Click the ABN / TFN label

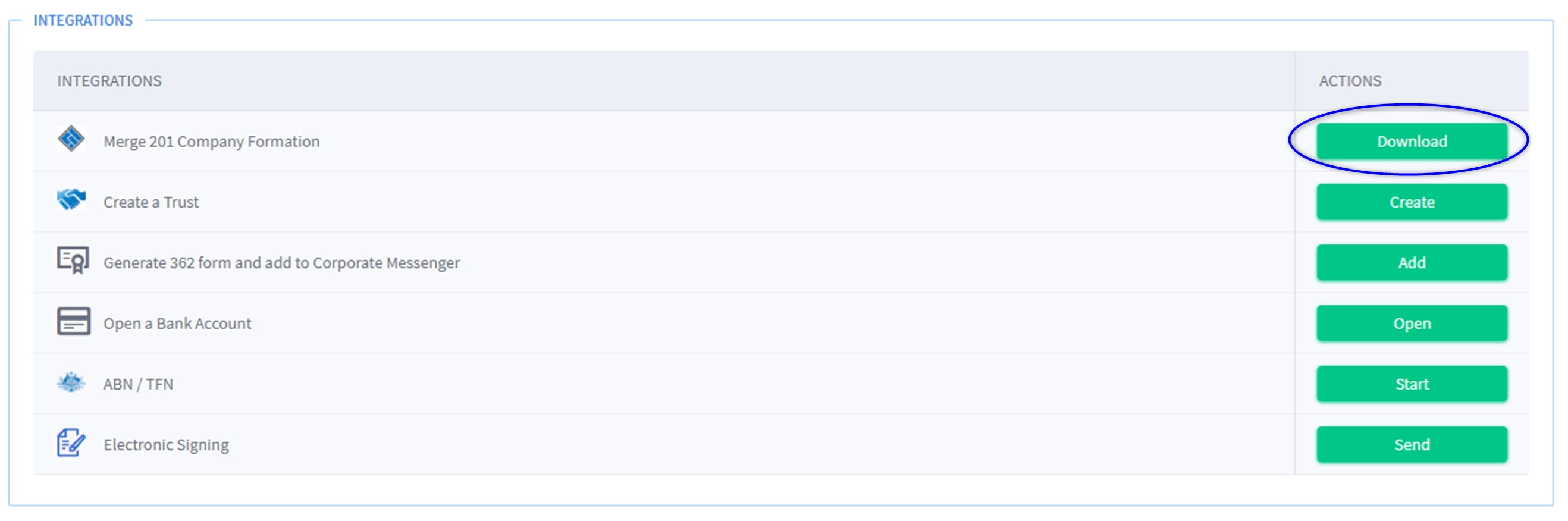pos(138,385)
